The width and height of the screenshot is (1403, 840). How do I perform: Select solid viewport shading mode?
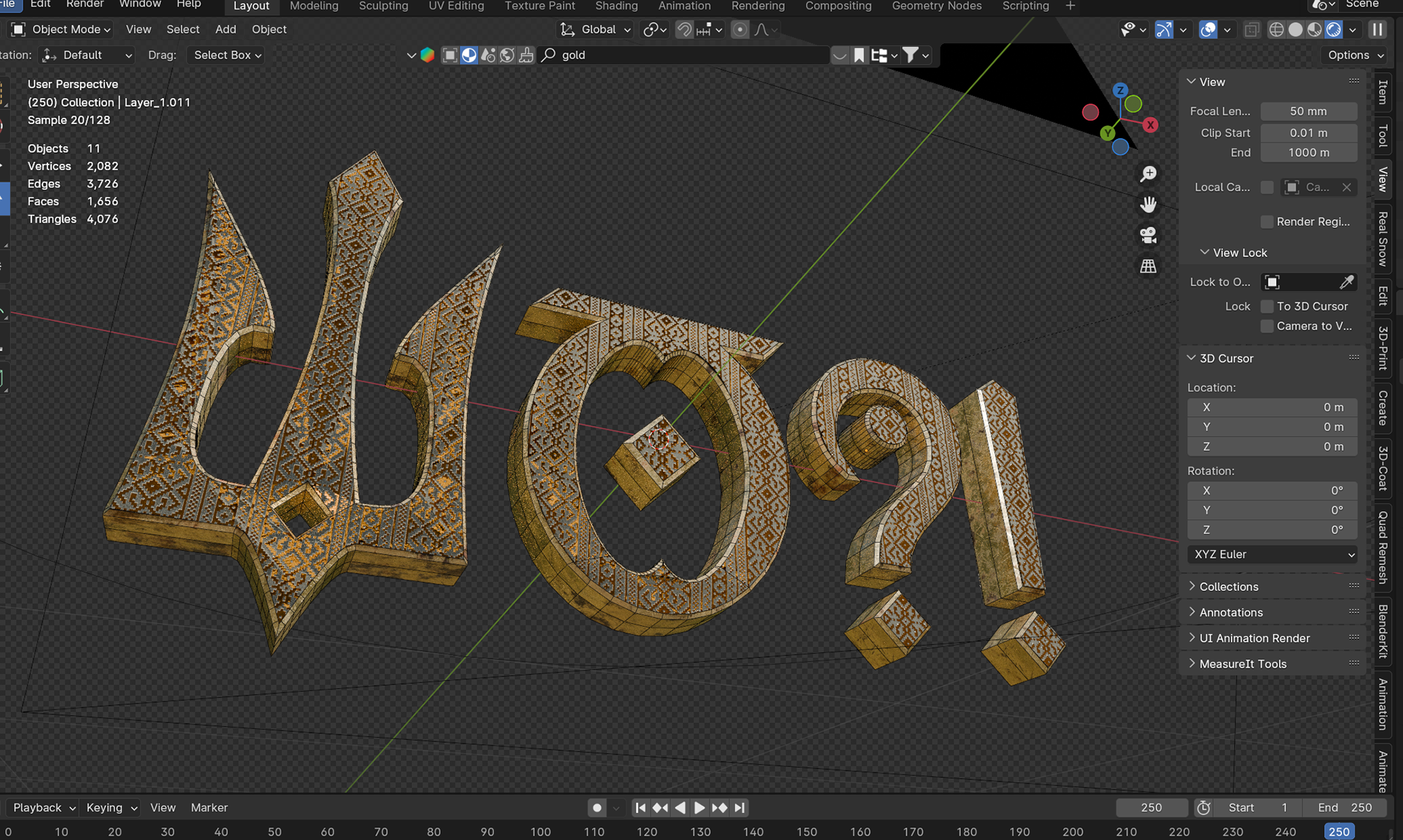1296,30
